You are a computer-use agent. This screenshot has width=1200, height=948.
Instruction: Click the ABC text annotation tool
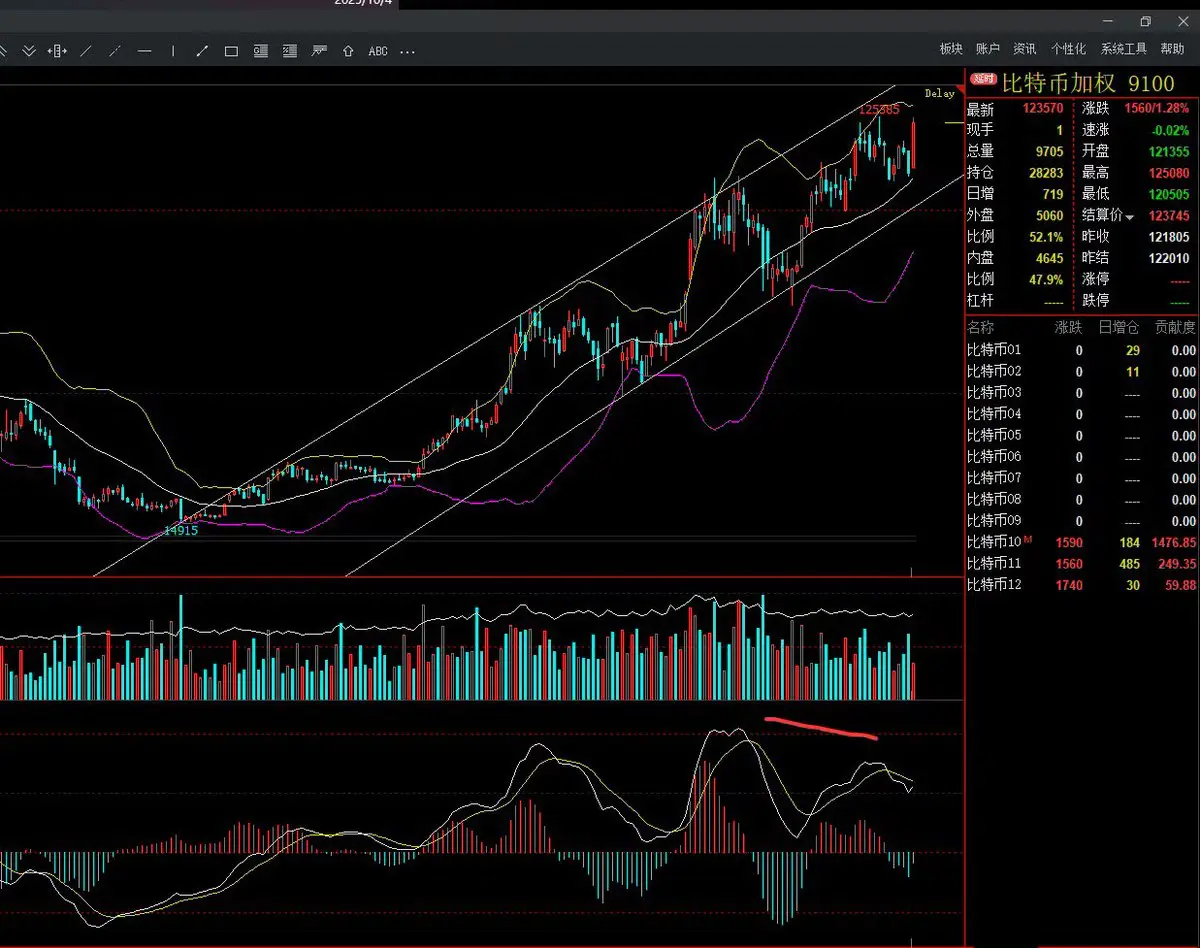pyautogui.click(x=378, y=51)
